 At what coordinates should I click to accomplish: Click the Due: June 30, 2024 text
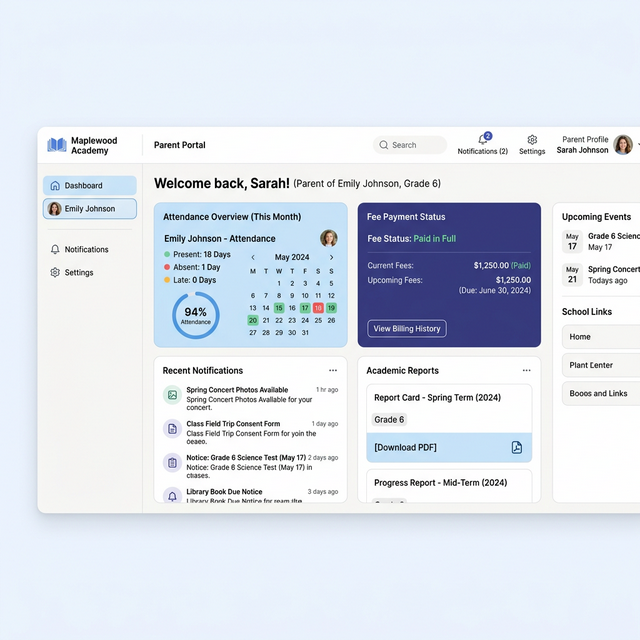point(495,290)
